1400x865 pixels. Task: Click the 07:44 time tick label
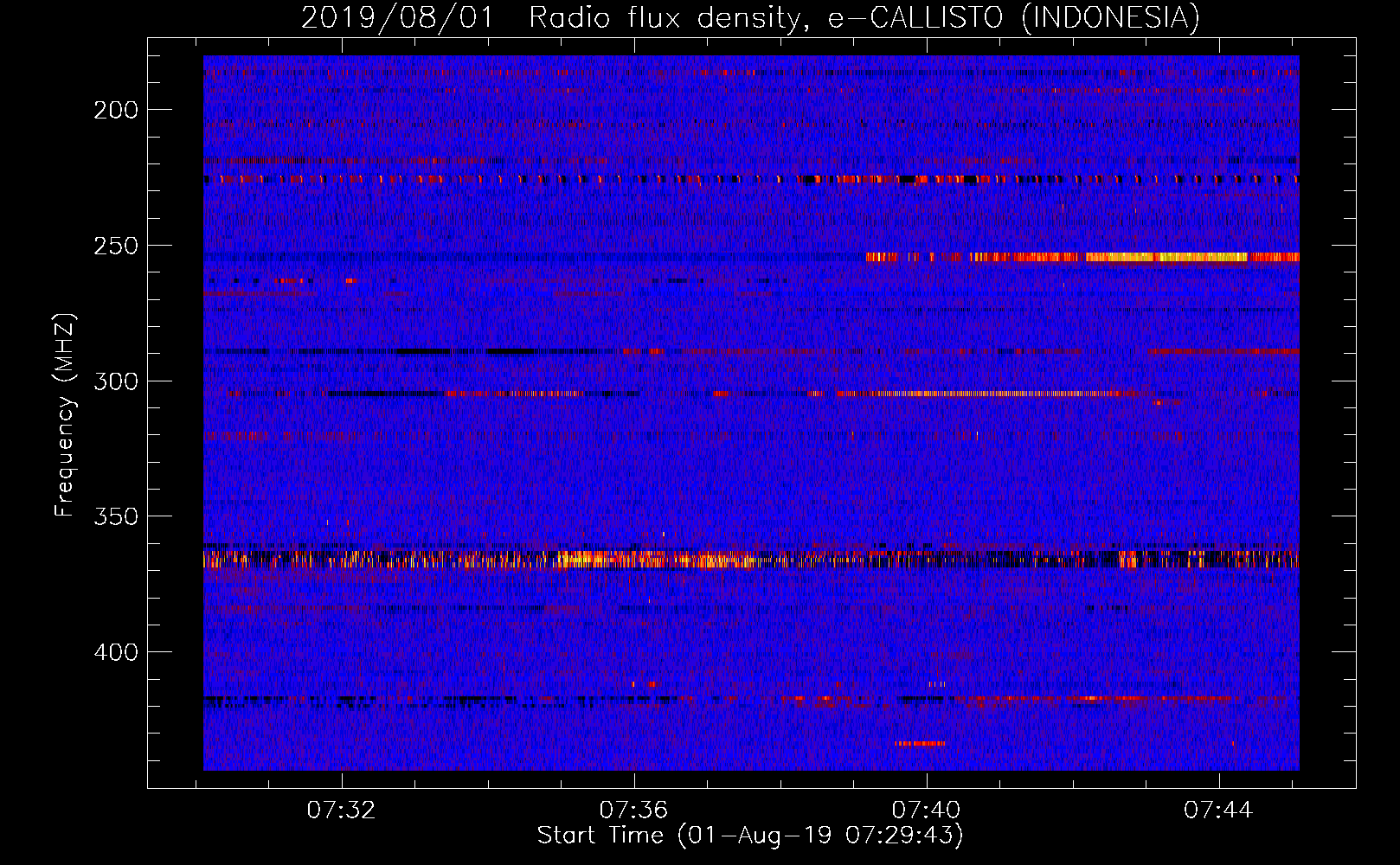point(1219,810)
